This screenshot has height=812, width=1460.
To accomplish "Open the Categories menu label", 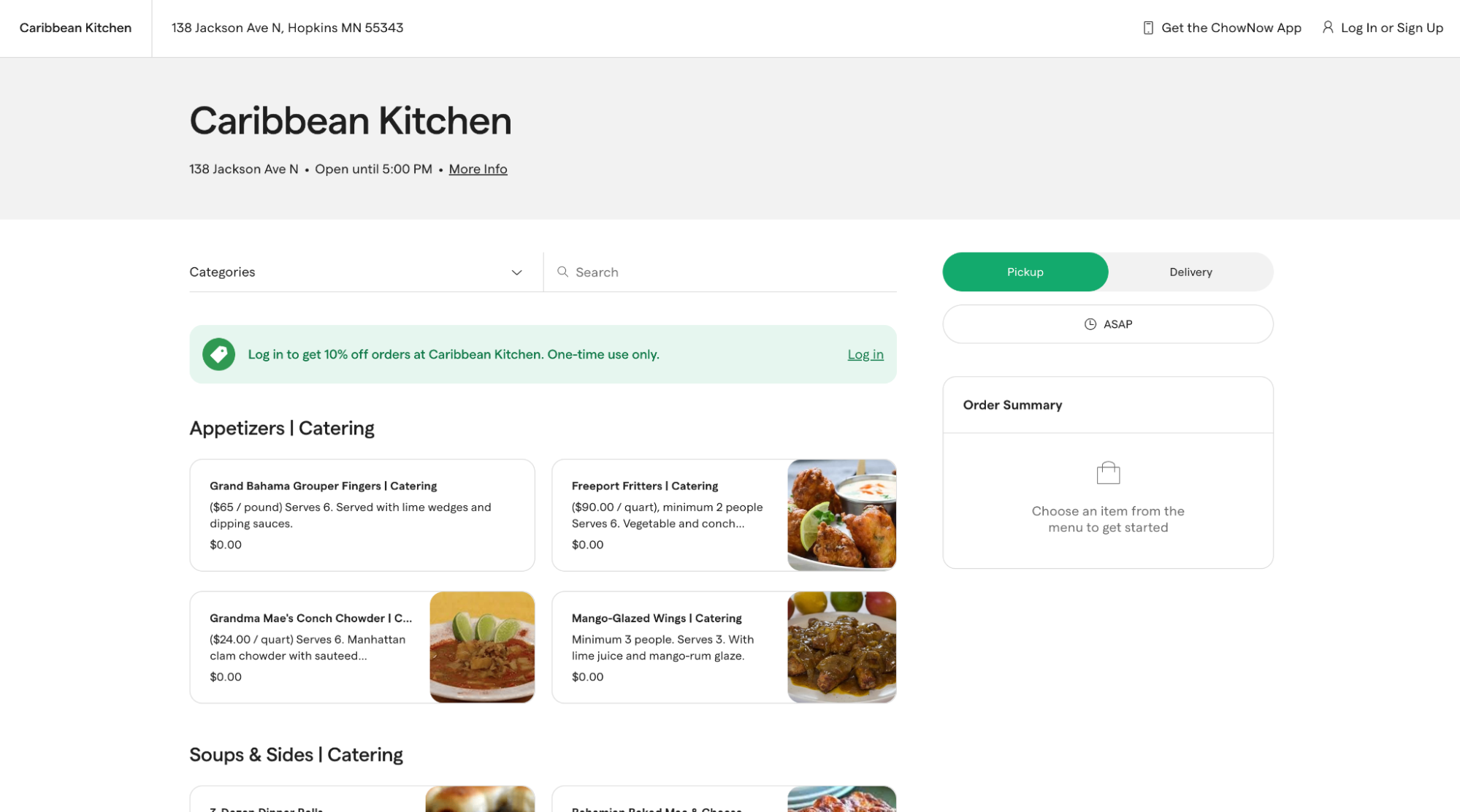I will [222, 272].
